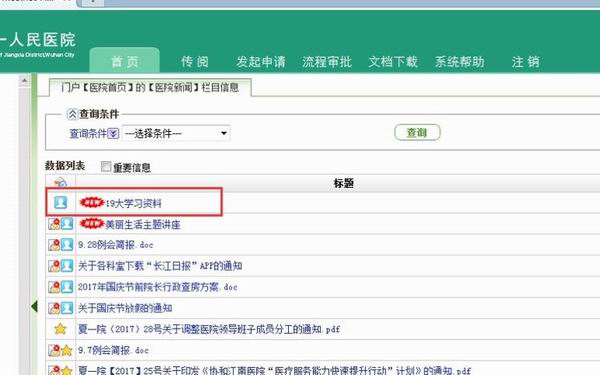Click the user icon on the 美丽生活主题讲座 row
Viewport: 600px width, 375px height.
click(67, 223)
